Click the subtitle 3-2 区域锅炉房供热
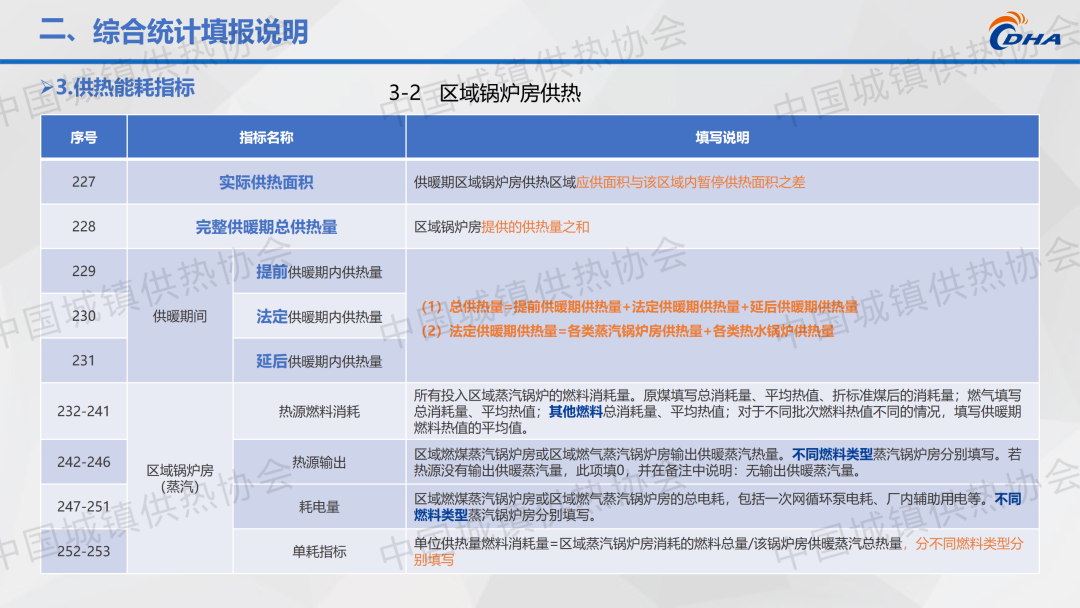This screenshot has width=1080, height=608. [485, 93]
